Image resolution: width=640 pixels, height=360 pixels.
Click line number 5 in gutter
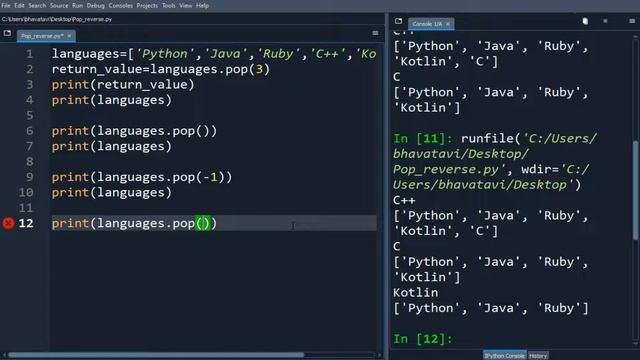[x=29, y=116]
